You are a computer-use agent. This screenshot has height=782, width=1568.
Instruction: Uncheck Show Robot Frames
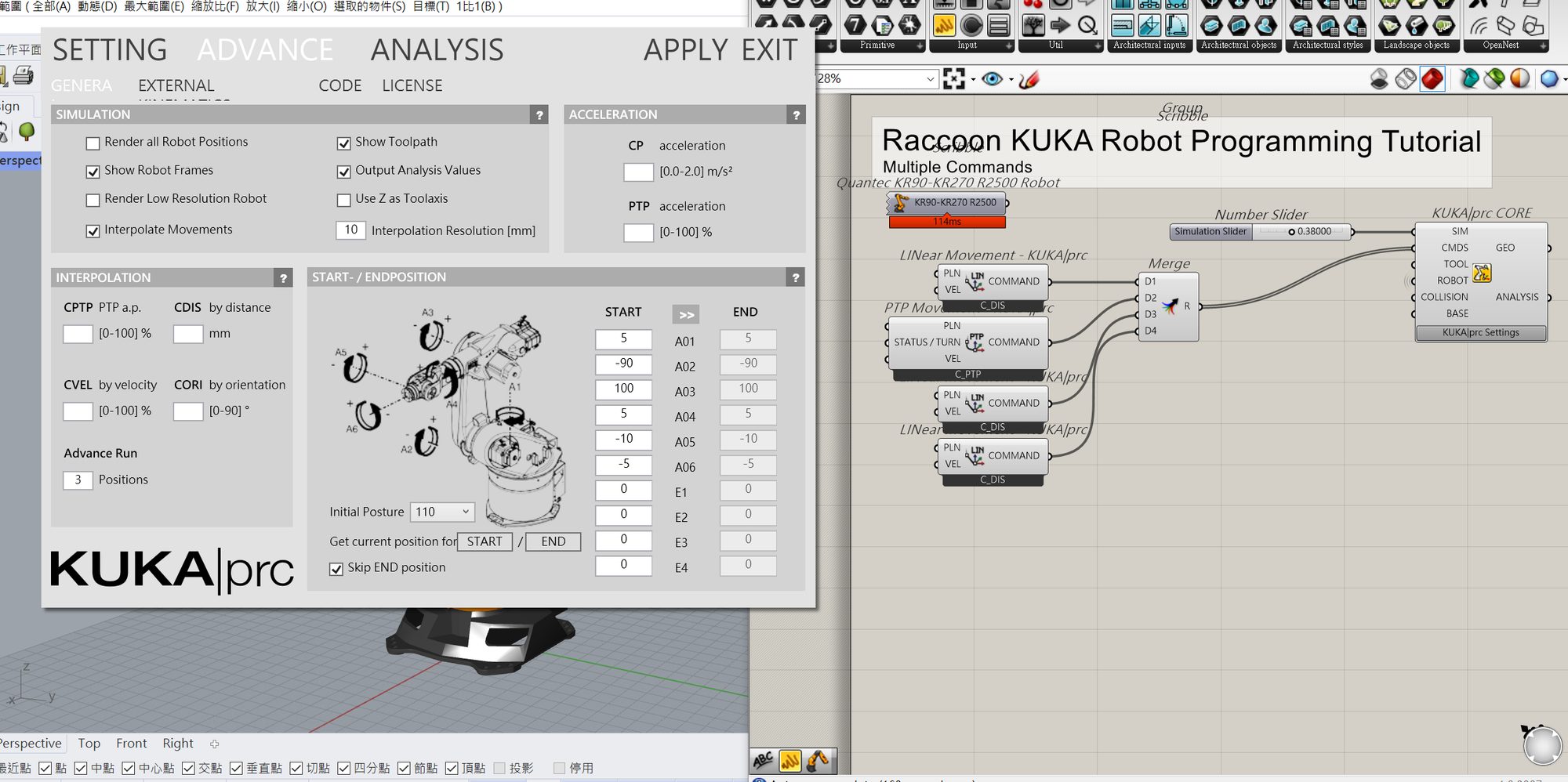click(93, 172)
